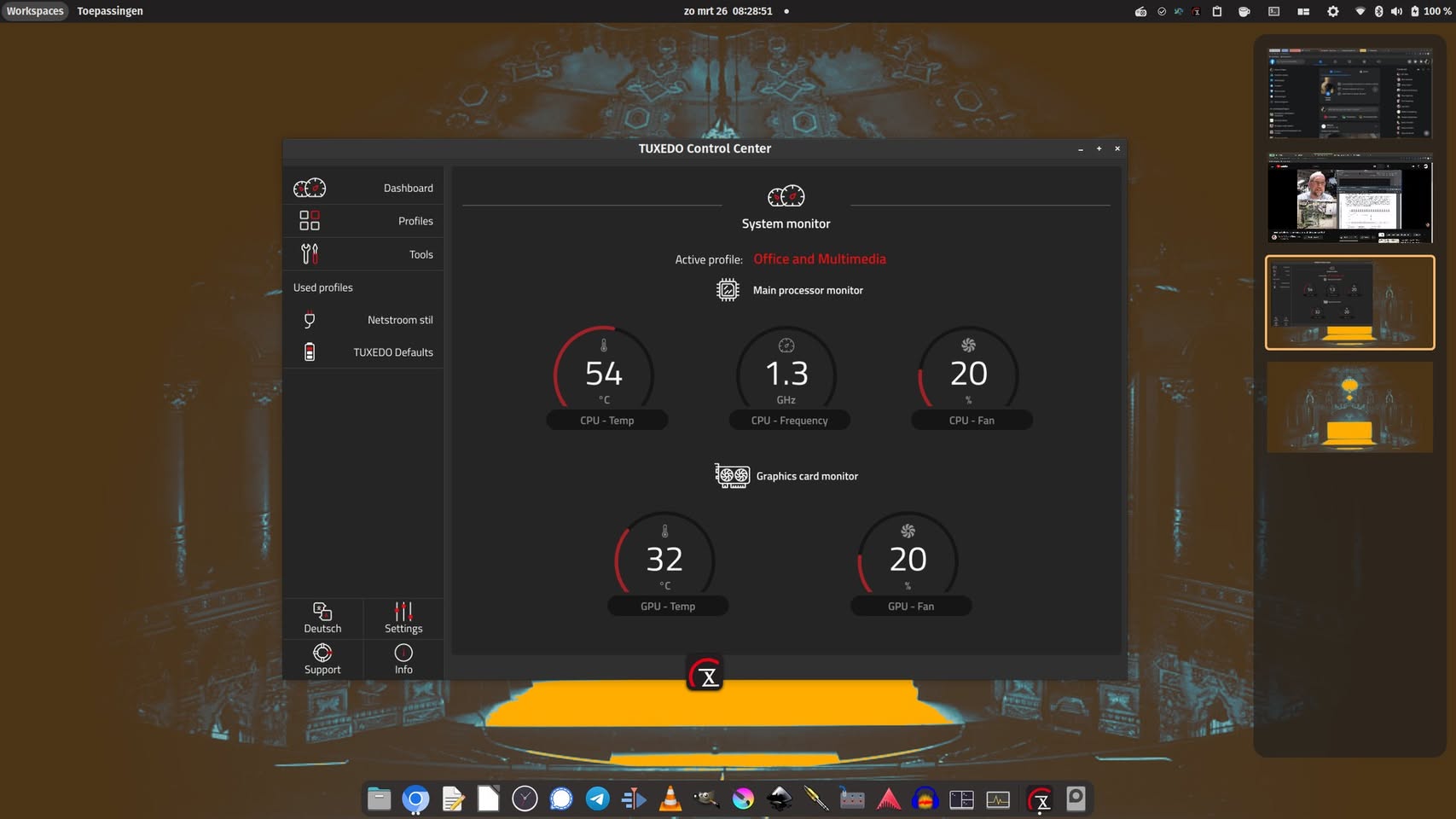This screenshot has width=1456, height=819.
Task: Launch Inkscape from the dock
Action: point(780,799)
